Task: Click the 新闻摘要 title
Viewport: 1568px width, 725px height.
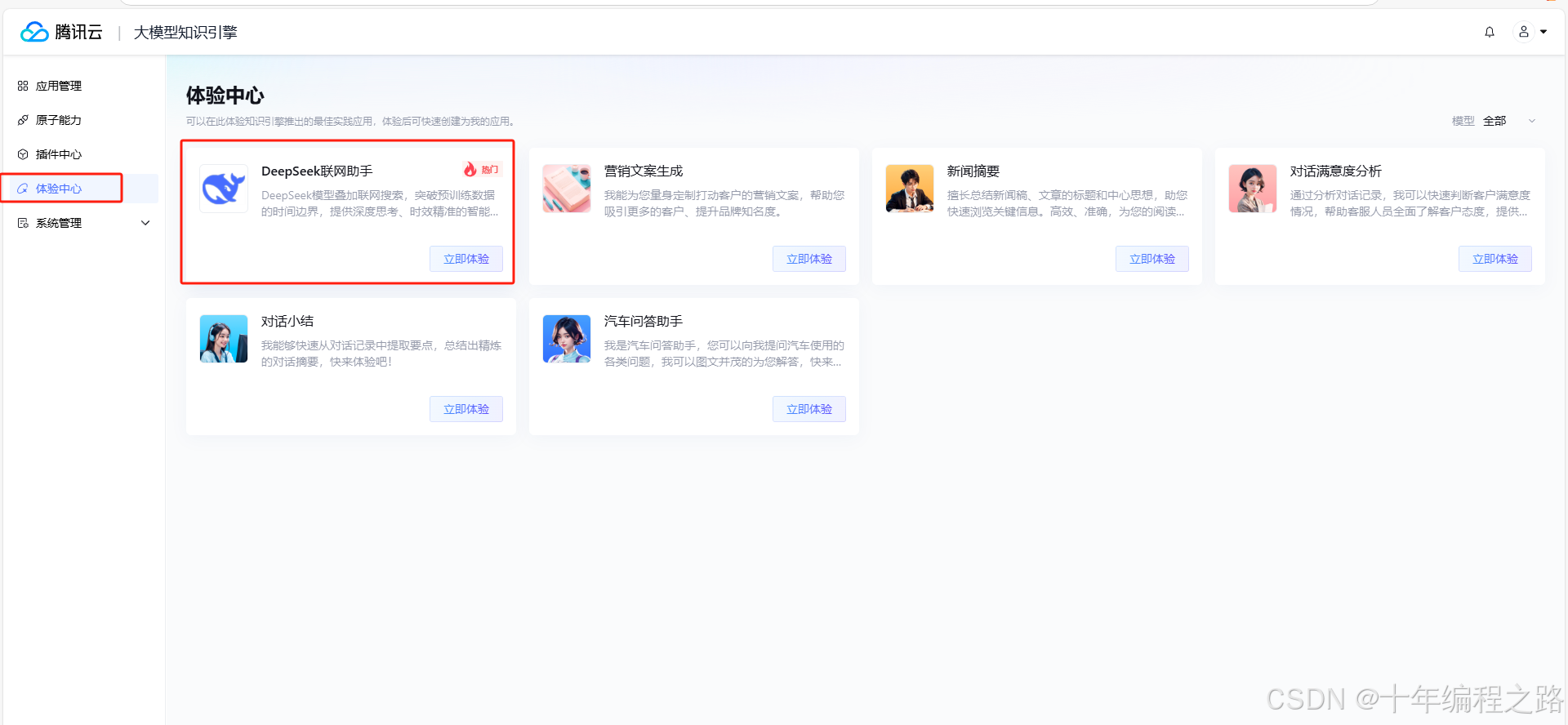Action: pos(973,171)
